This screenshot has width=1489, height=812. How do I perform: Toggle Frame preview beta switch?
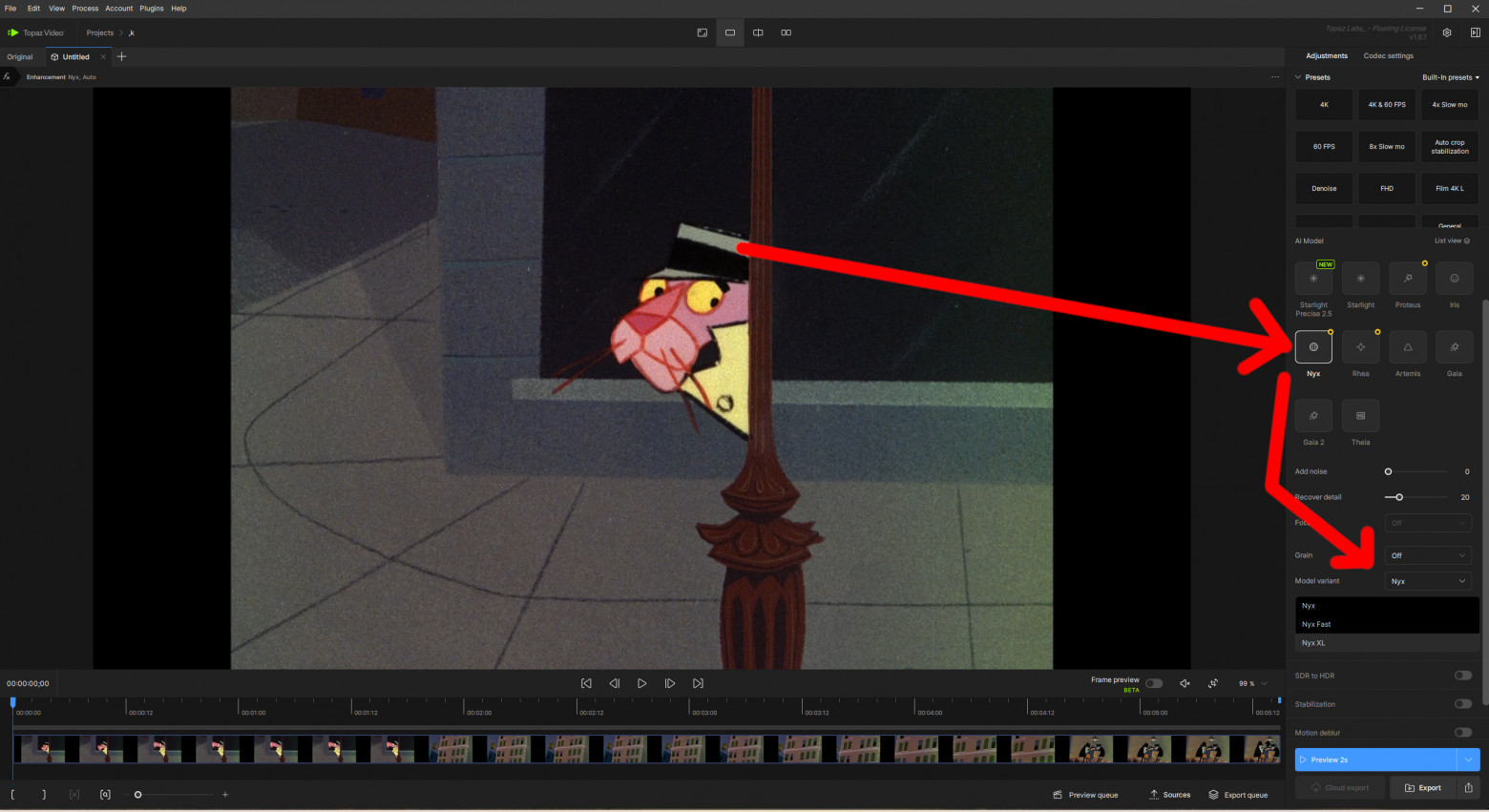(1154, 683)
